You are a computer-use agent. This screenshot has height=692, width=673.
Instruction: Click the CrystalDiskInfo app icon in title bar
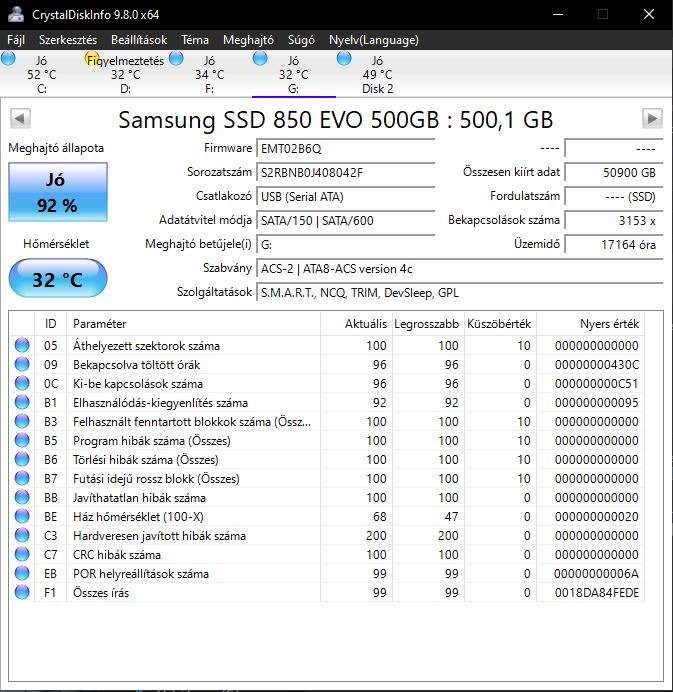[x=15, y=14]
